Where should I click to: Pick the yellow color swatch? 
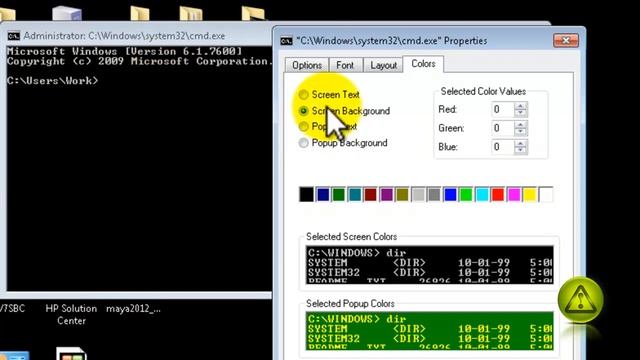[530, 195]
